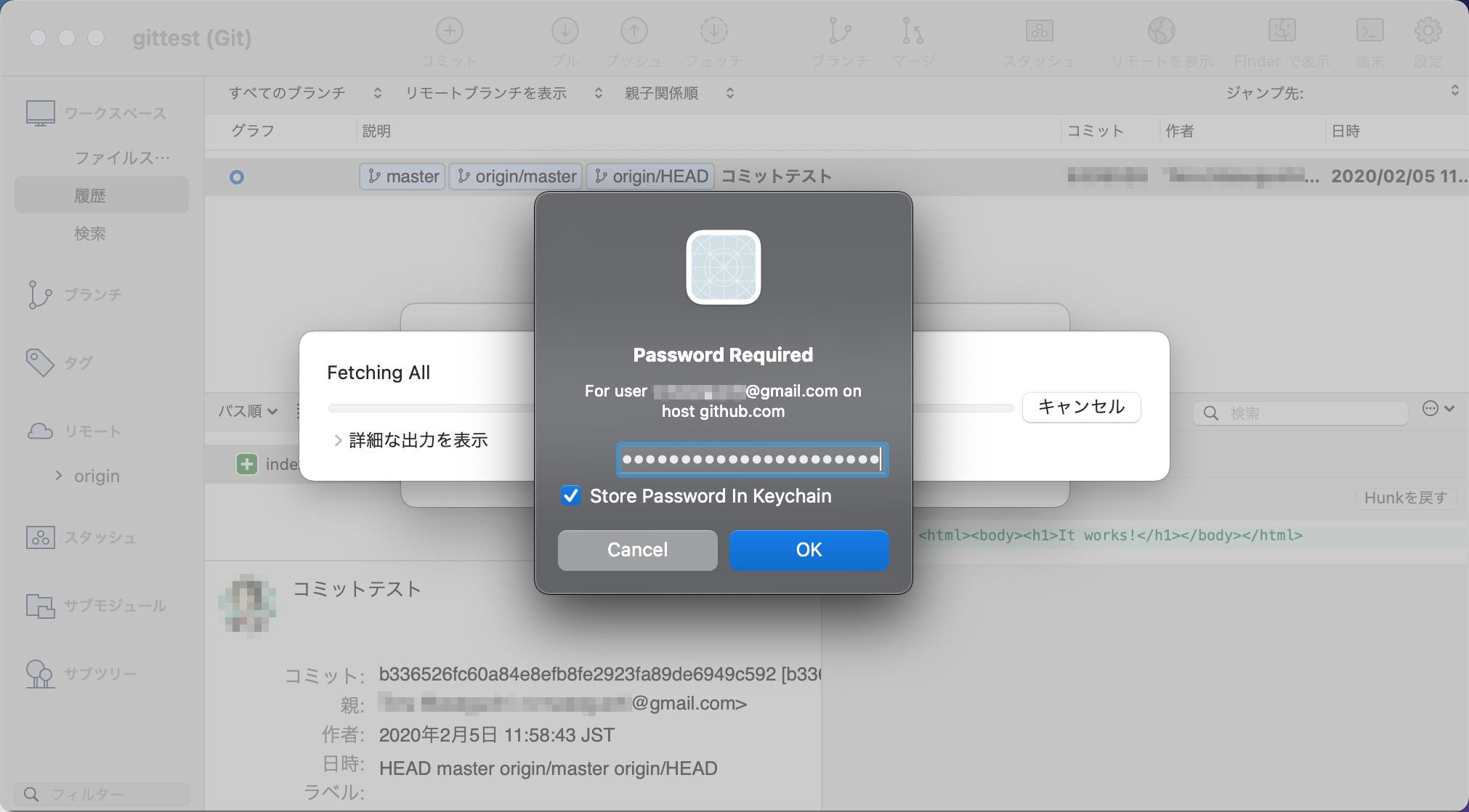Viewport: 1469px width, 812px height.
Task: Click the Fetch toolbar icon
Action: [x=713, y=32]
